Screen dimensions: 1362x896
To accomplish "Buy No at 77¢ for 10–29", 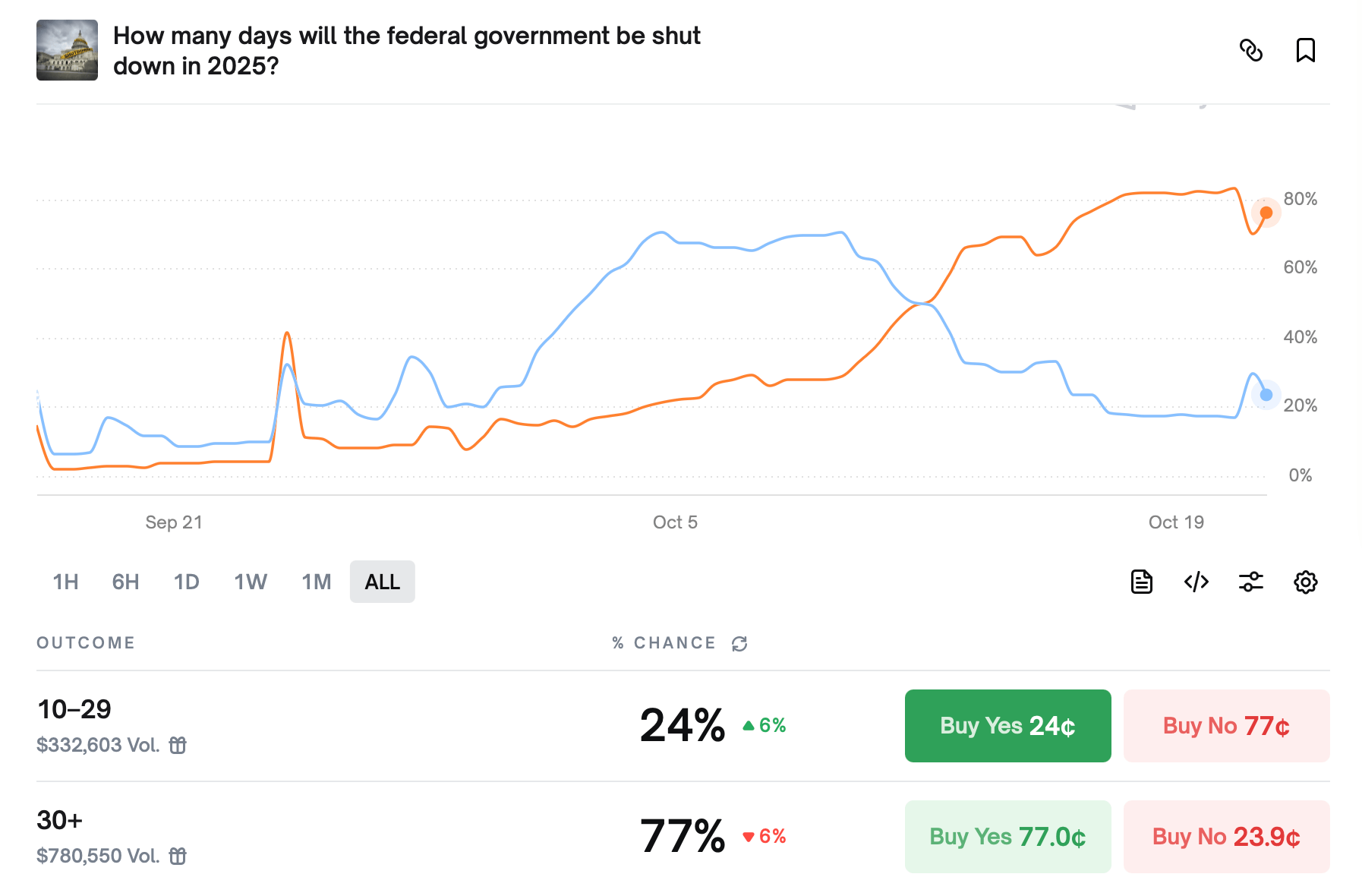I will point(1226,726).
